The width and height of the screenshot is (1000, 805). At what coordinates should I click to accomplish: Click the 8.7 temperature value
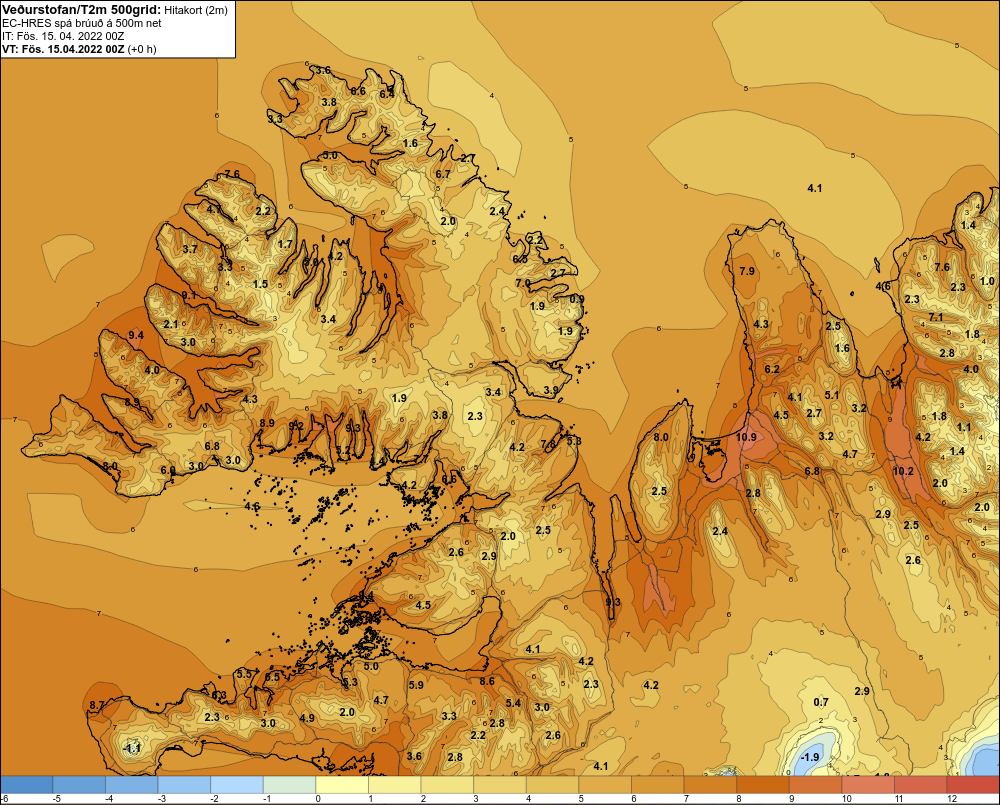(x=97, y=705)
